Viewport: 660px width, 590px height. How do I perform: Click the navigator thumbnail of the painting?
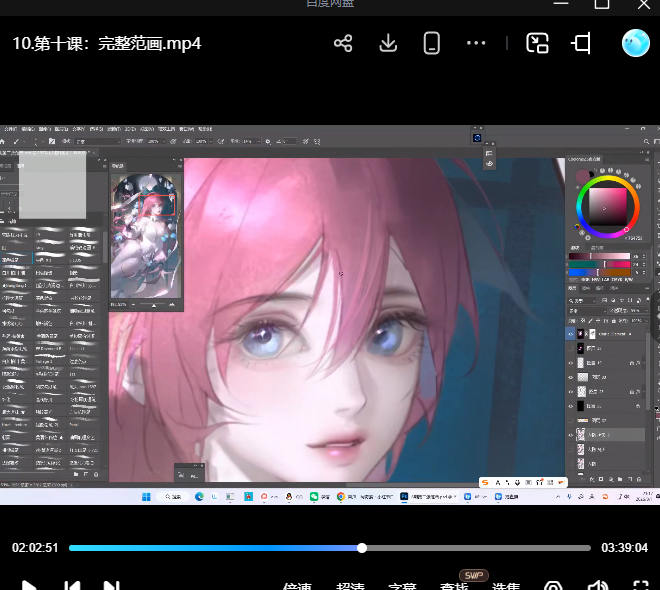pos(146,236)
